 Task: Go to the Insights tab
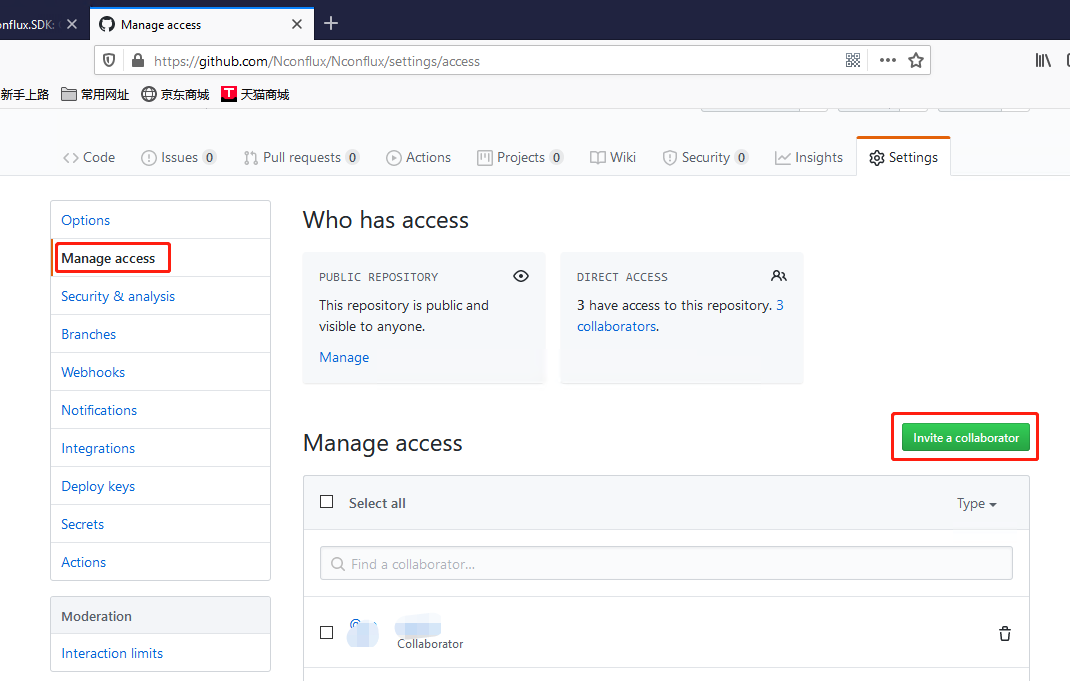coord(809,157)
